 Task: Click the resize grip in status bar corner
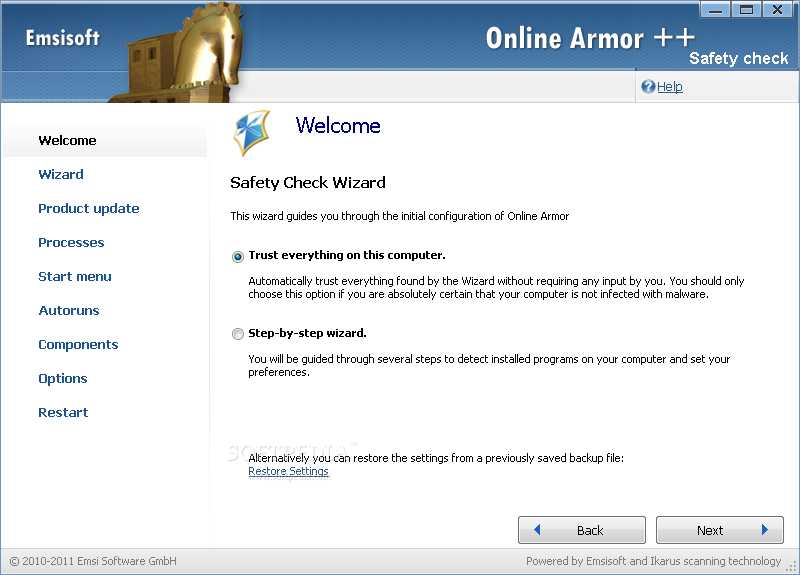point(792,566)
